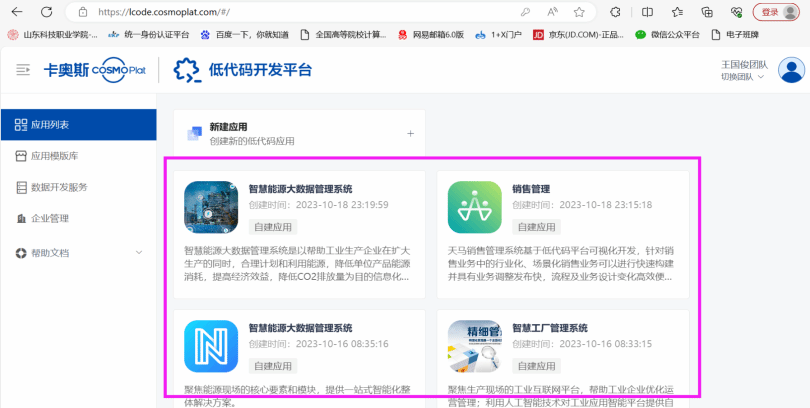
Task: Click the address bar URL
Action: point(164,12)
